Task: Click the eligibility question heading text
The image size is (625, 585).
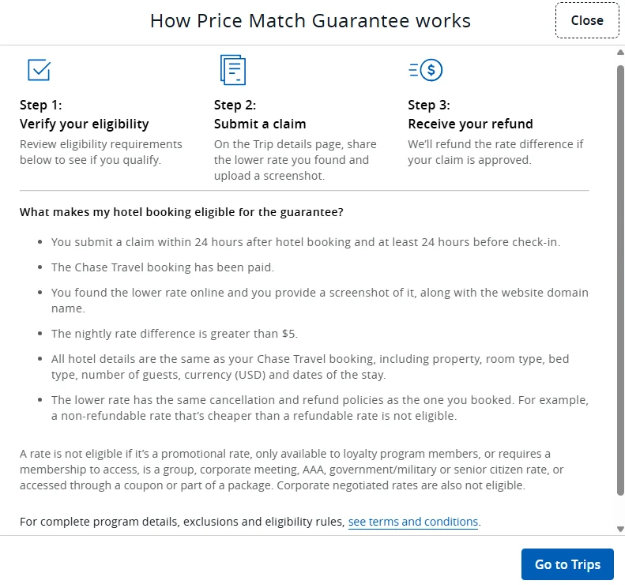Action: pos(182,212)
